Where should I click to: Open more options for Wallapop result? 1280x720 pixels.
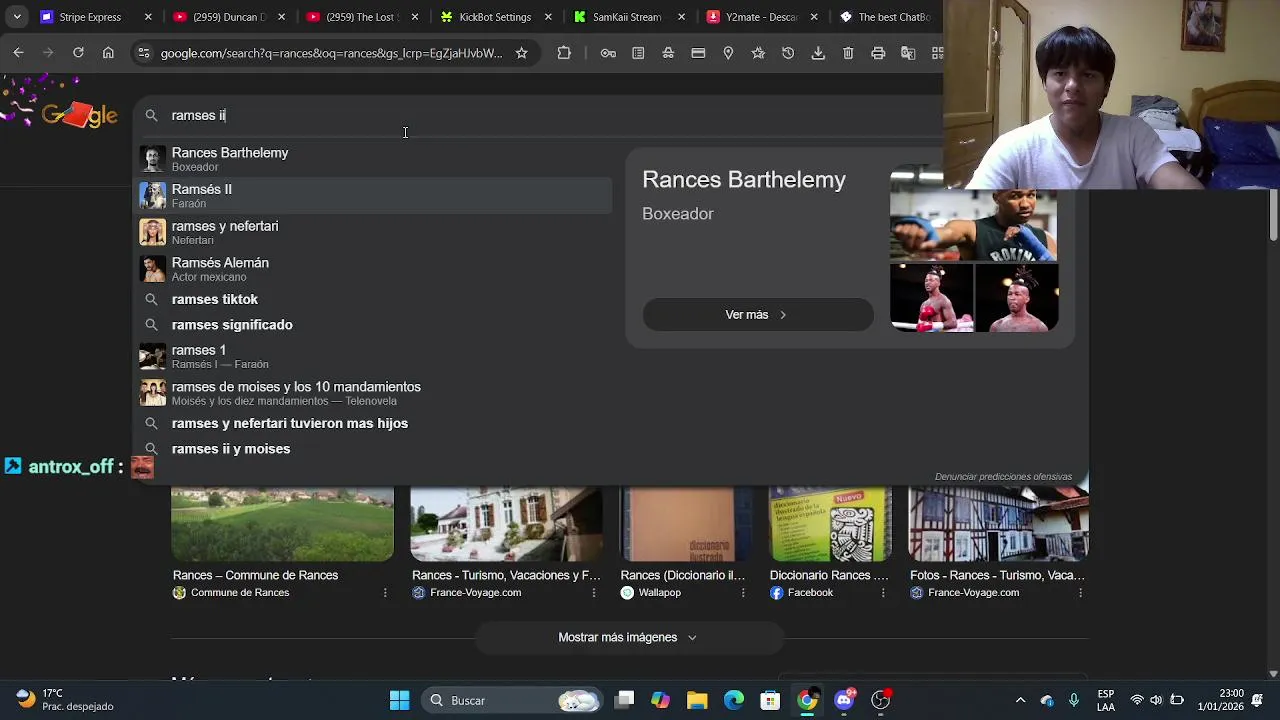(x=743, y=593)
